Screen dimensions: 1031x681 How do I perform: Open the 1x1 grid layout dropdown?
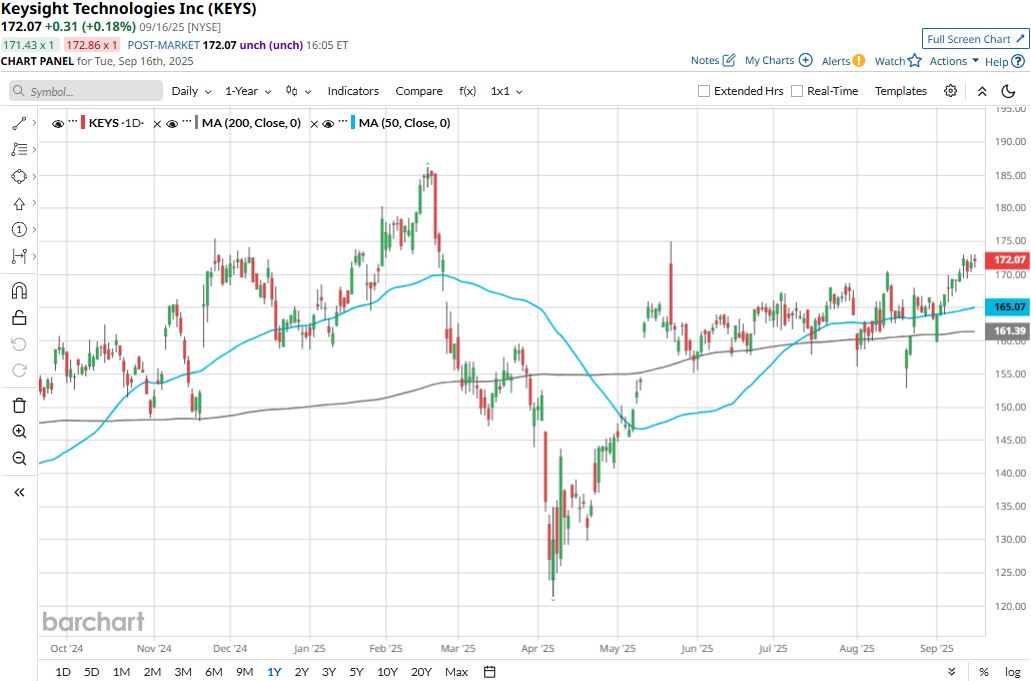(x=506, y=91)
